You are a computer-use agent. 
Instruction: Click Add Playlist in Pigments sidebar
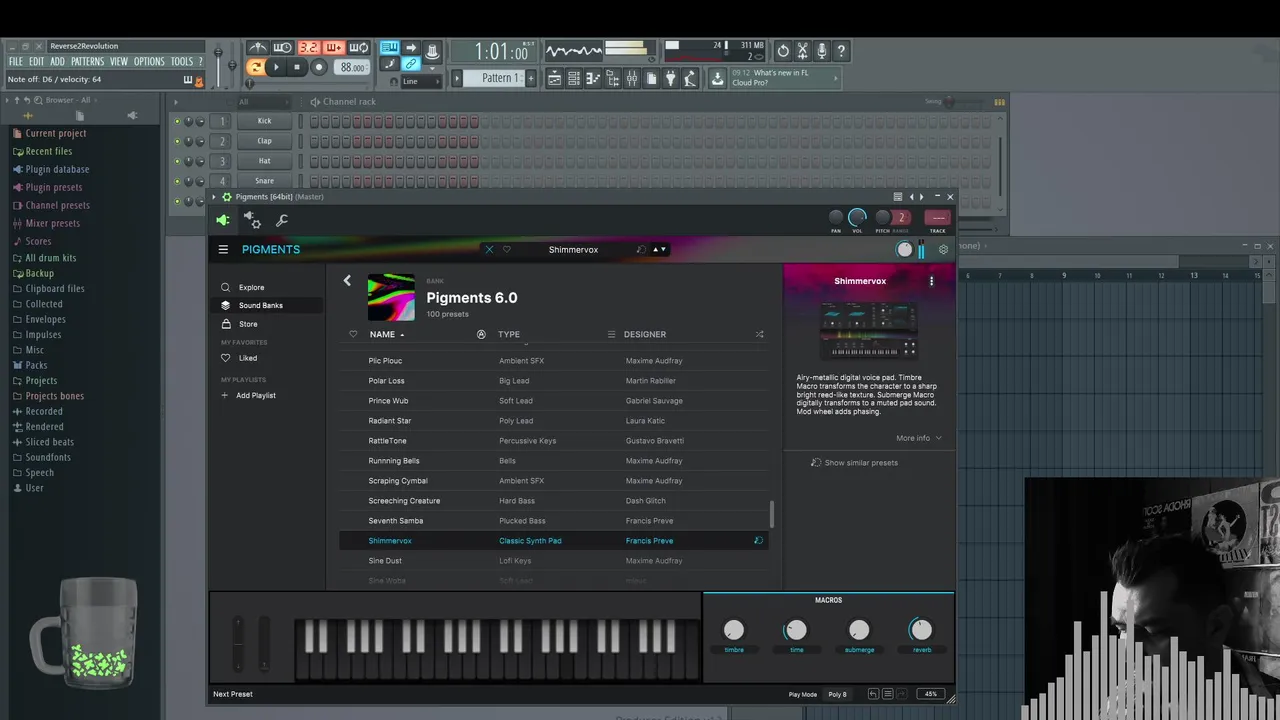click(x=248, y=395)
